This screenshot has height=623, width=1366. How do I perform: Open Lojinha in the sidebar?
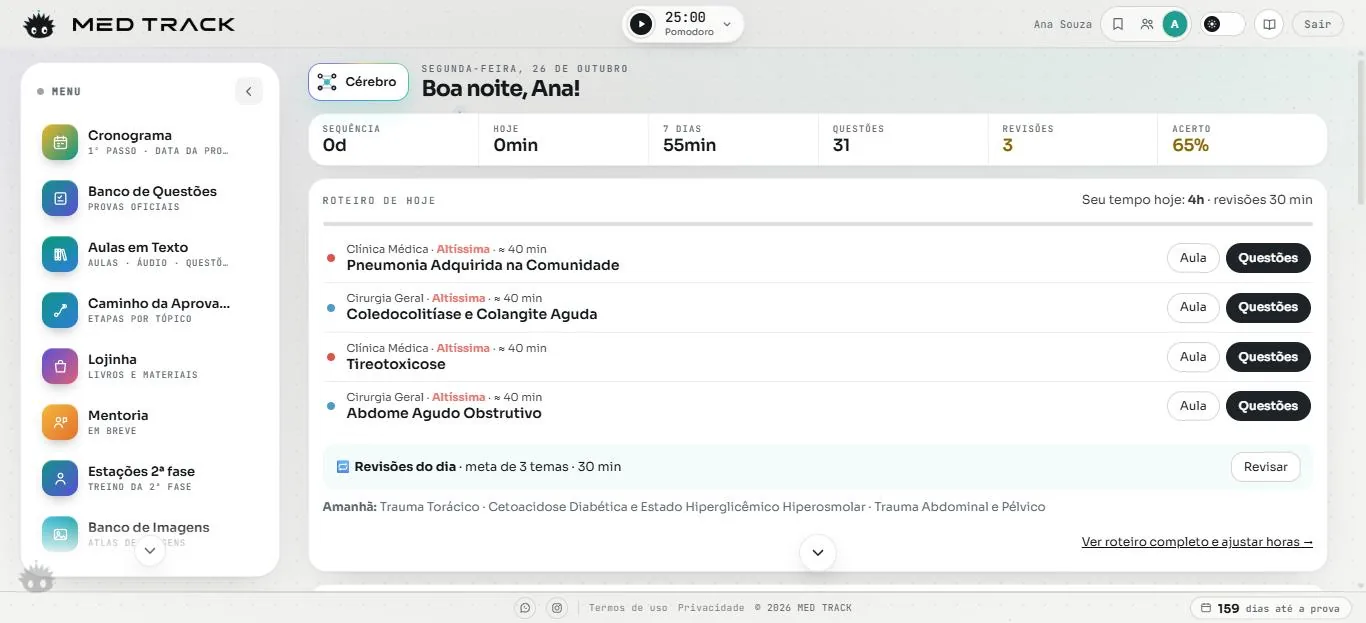tap(150, 366)
